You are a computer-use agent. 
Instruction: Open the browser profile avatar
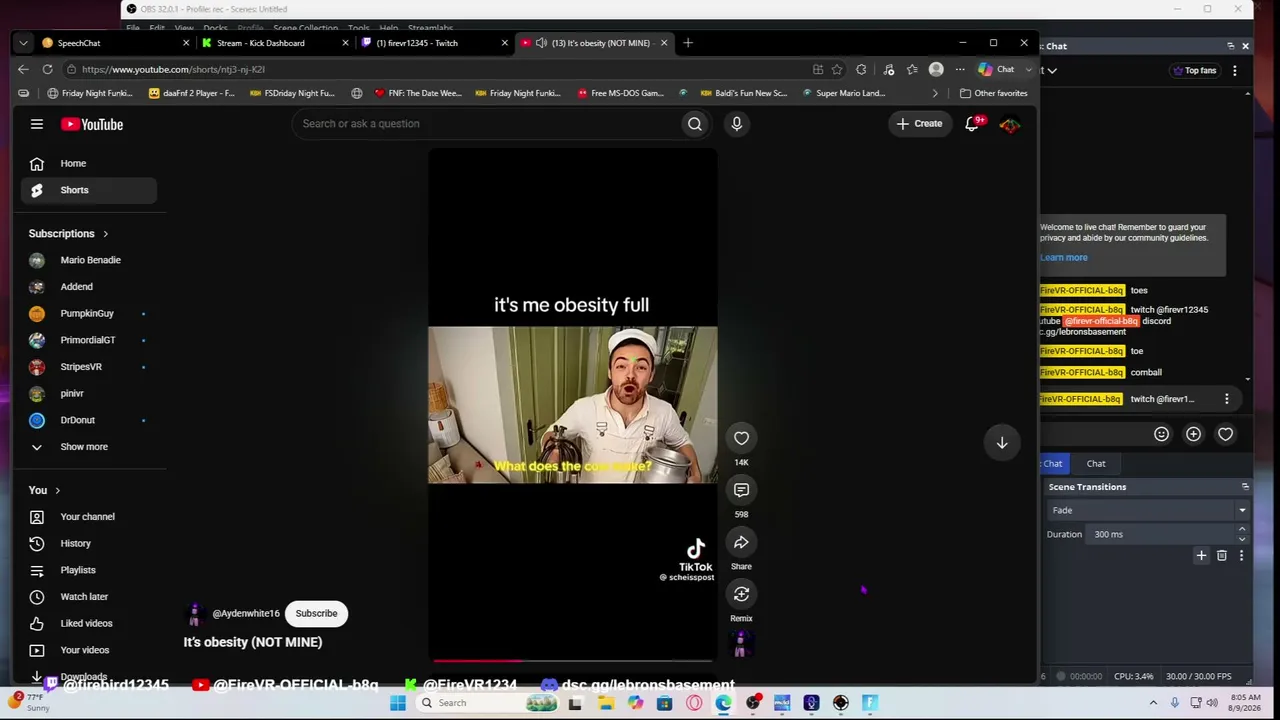[x=936, y=70]
